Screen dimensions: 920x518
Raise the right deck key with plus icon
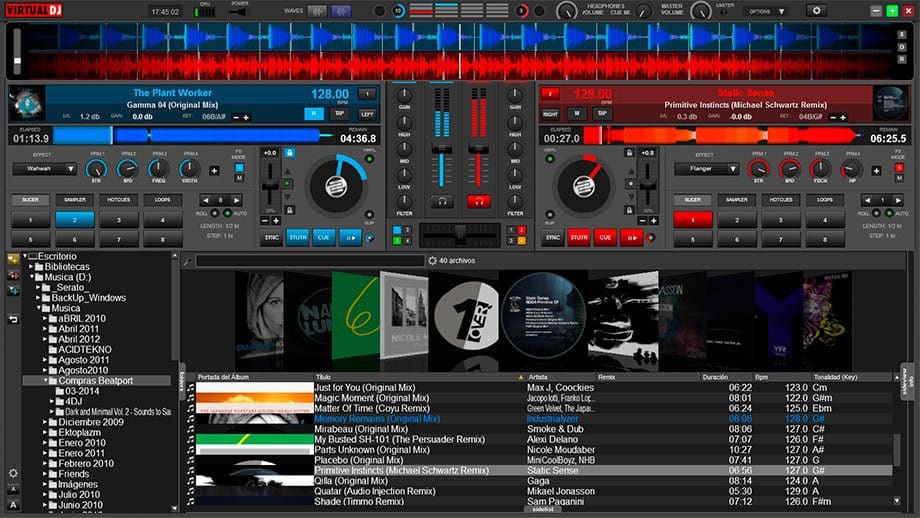[843, 117]
